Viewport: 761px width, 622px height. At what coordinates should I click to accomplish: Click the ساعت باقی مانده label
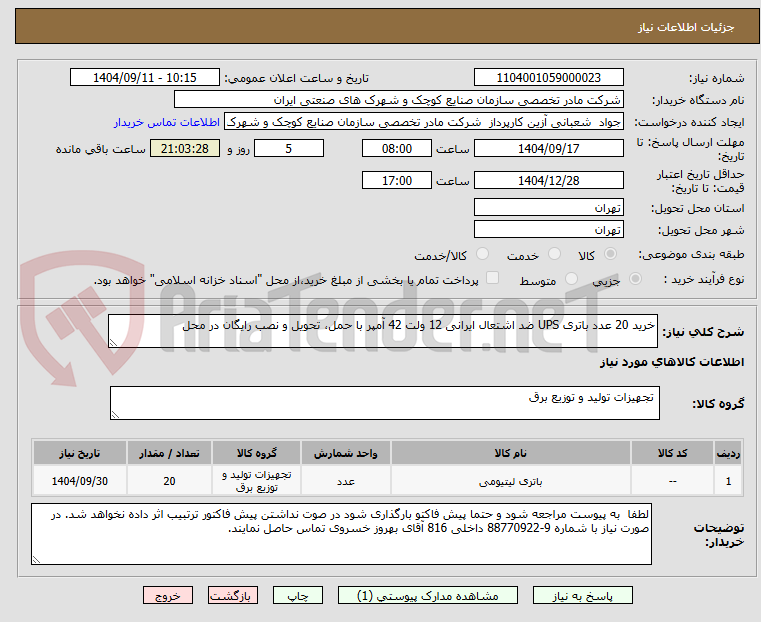coord(100,149)
